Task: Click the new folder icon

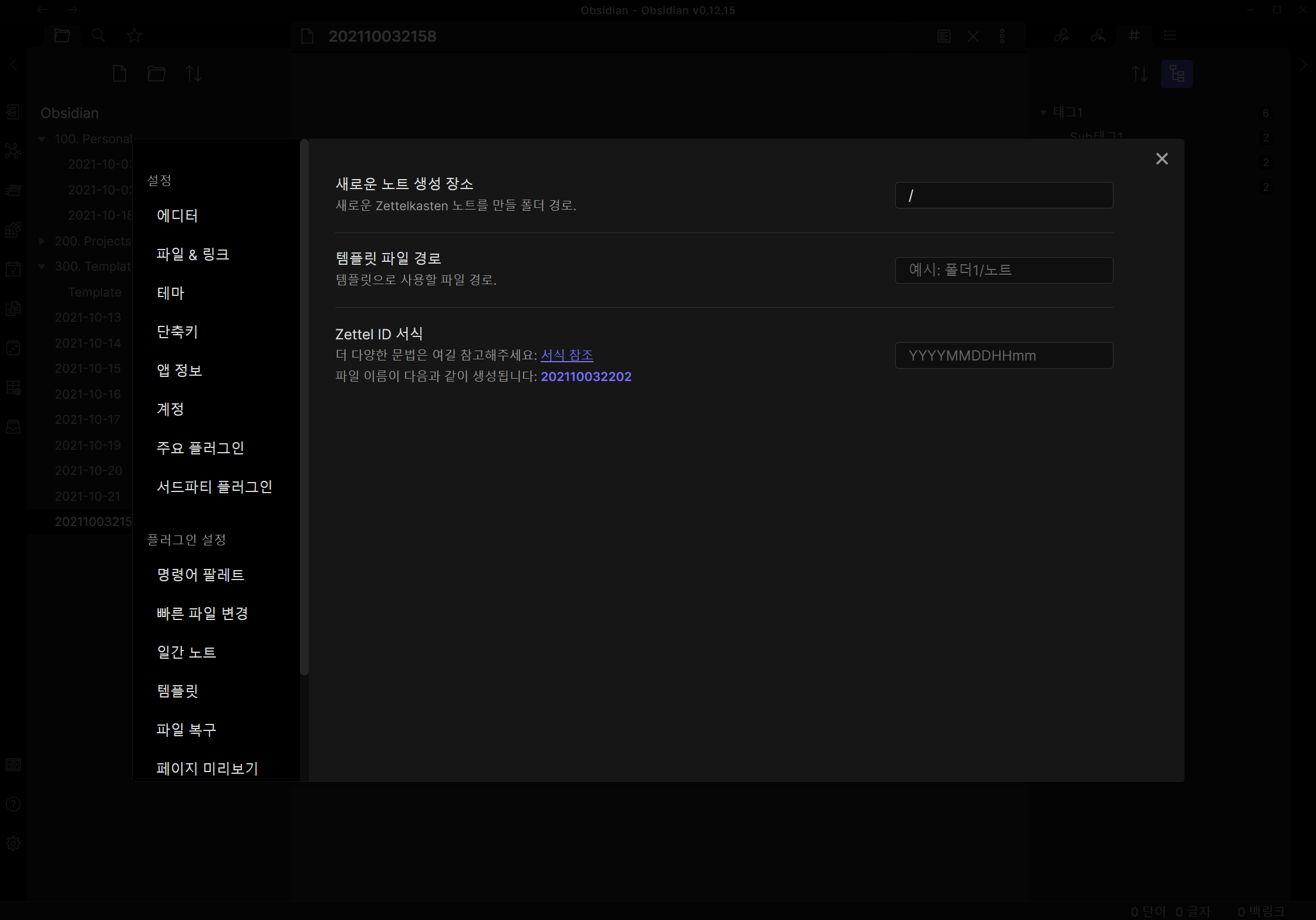Action: (x=156, y=74)
